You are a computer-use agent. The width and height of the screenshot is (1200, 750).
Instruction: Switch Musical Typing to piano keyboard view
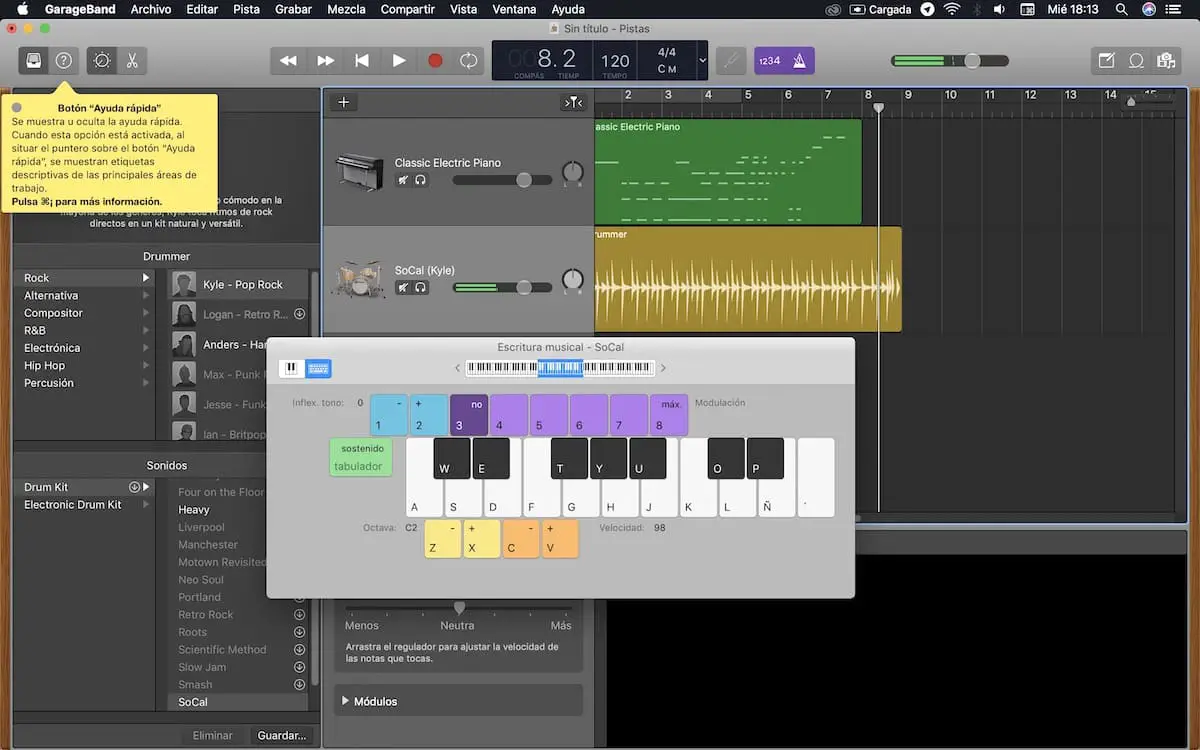tap(291, 369)
